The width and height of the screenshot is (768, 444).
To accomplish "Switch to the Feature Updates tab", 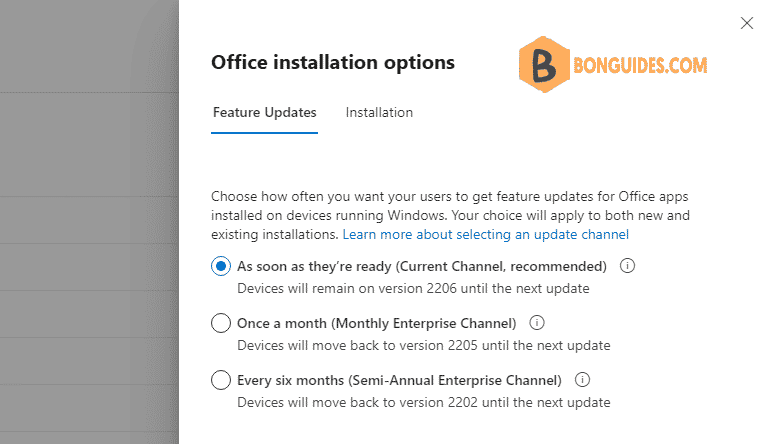I will [264, 113].
